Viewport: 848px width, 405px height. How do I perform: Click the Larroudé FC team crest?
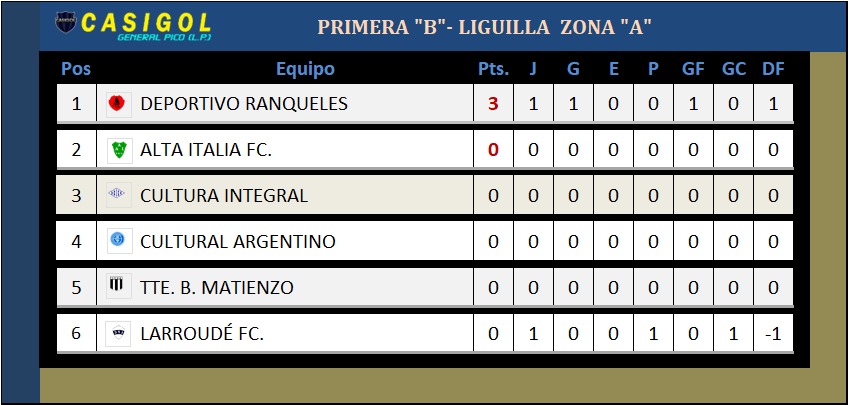pyautogui.click(x=118, y=333)
